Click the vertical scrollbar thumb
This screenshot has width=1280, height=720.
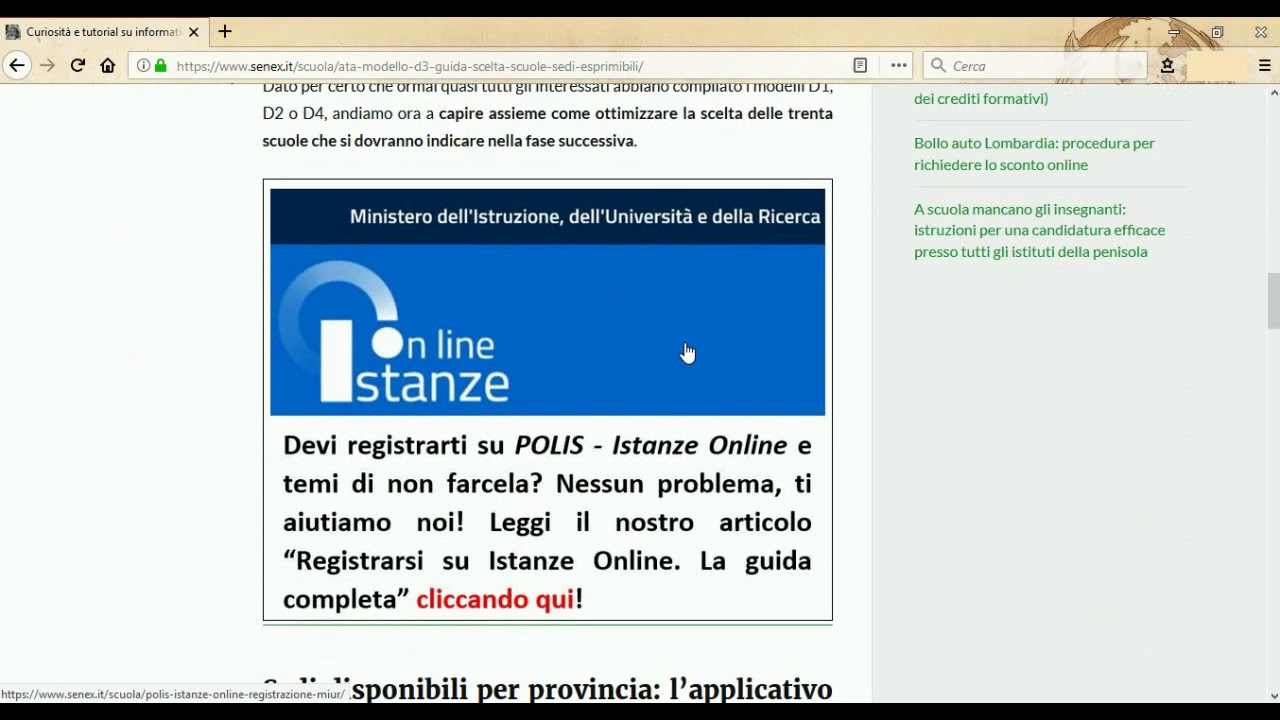(x=1273, y=300)
